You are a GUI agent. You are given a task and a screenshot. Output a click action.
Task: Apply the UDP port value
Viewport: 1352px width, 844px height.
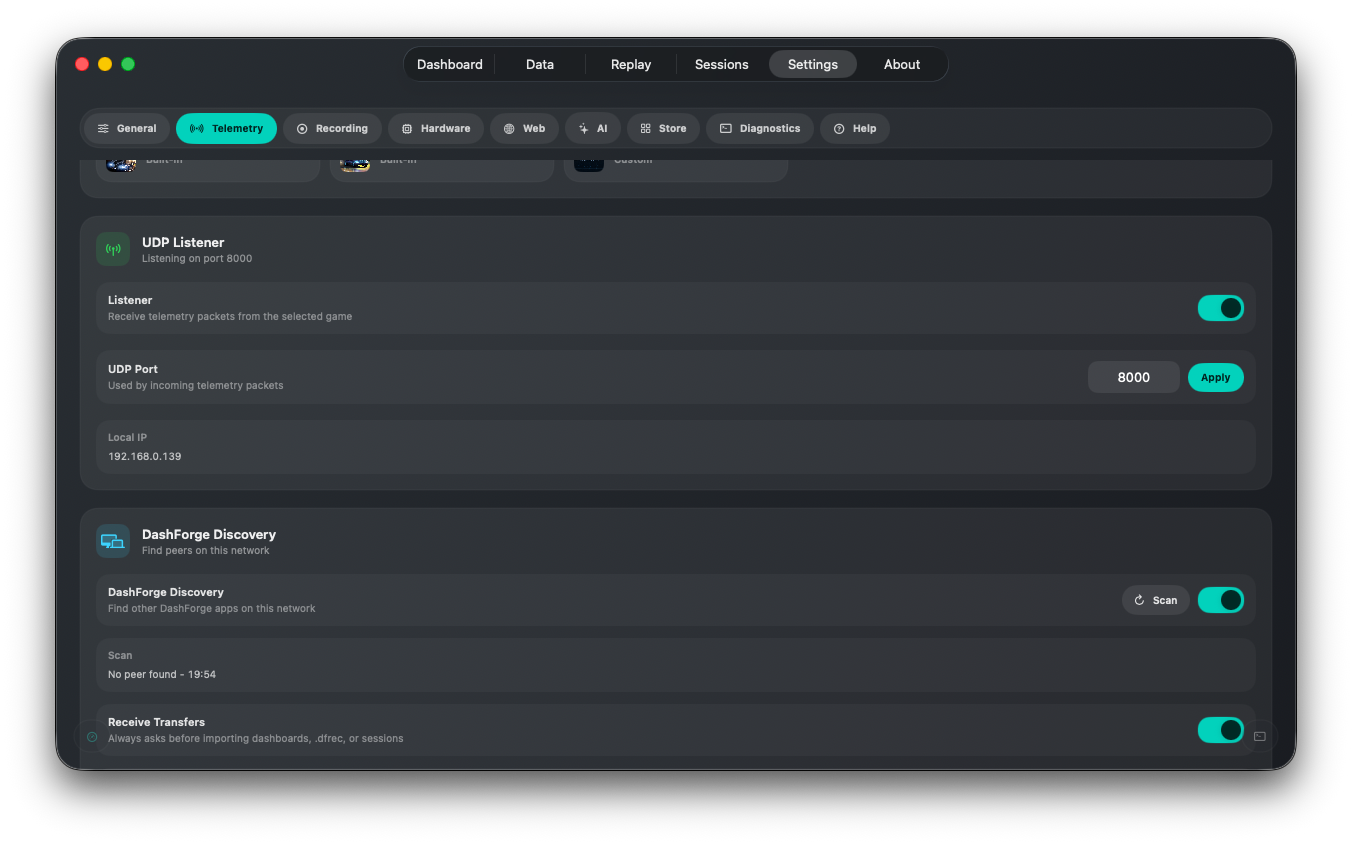tap(1216, 377)
